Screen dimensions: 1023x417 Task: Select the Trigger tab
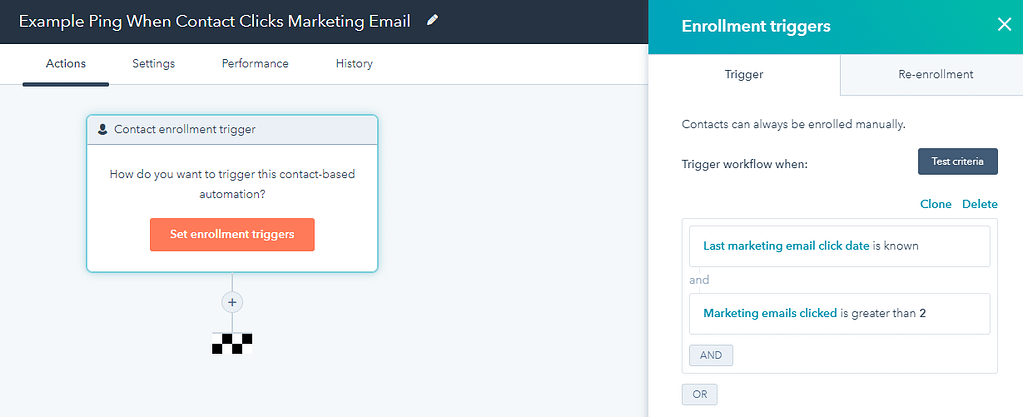click(744, 74)
